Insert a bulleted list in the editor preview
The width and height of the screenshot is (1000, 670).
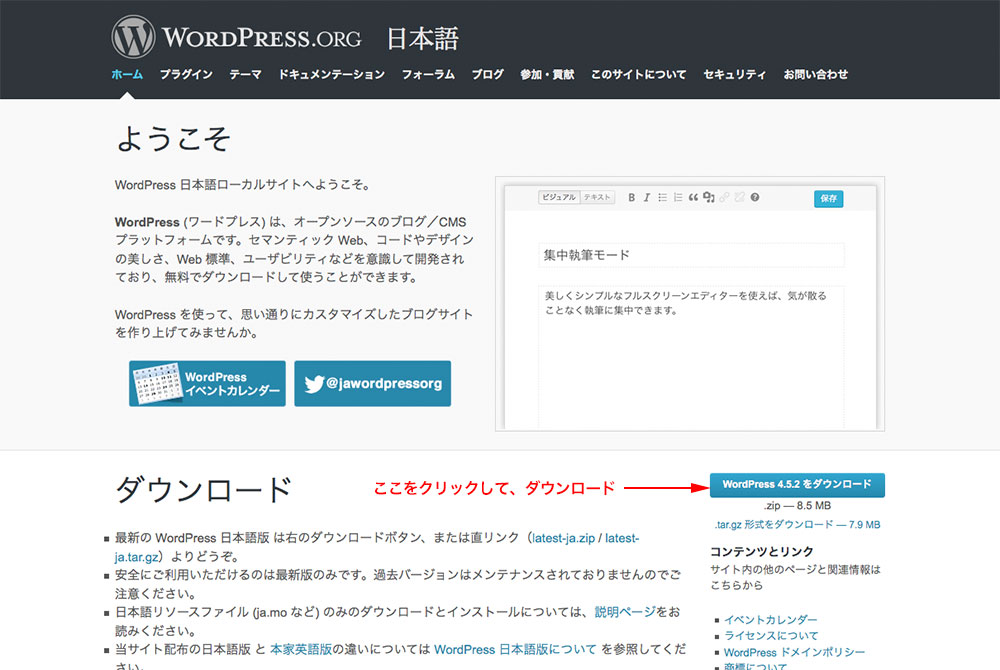(663, 198)
